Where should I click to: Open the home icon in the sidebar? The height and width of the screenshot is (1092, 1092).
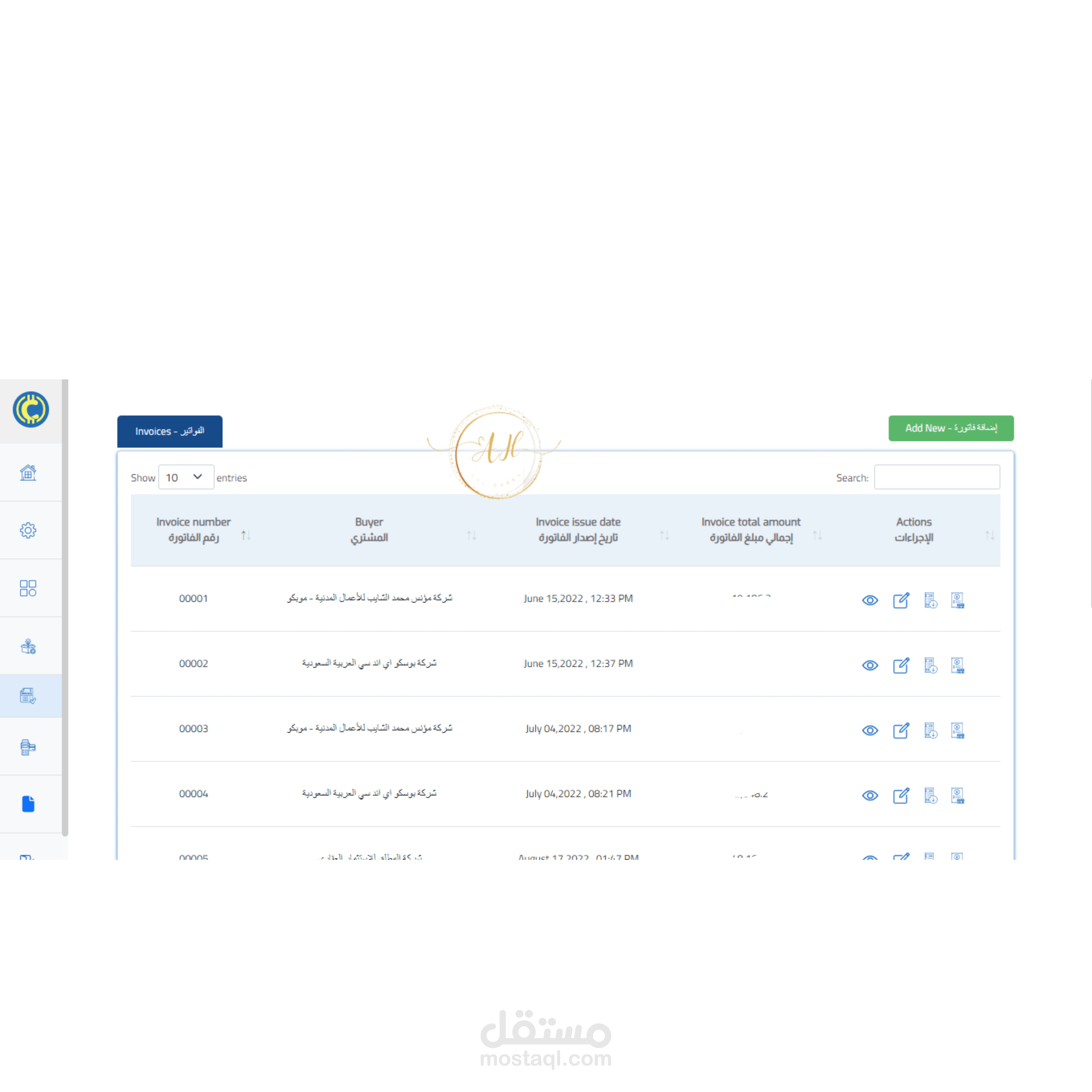pos(28,473)
